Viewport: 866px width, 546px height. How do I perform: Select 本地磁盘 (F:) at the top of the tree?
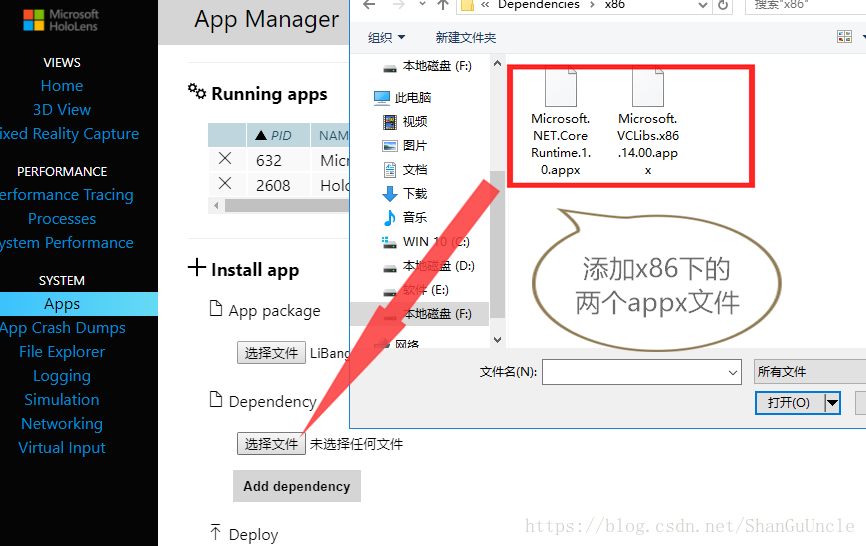(x=428, y=66)
